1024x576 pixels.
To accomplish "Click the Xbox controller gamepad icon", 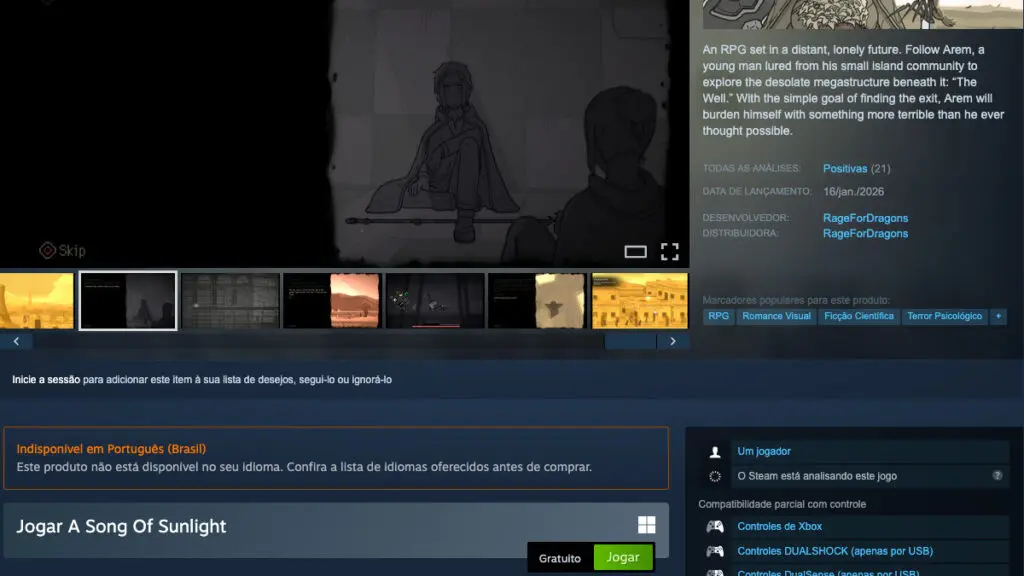I will [715, 527].
